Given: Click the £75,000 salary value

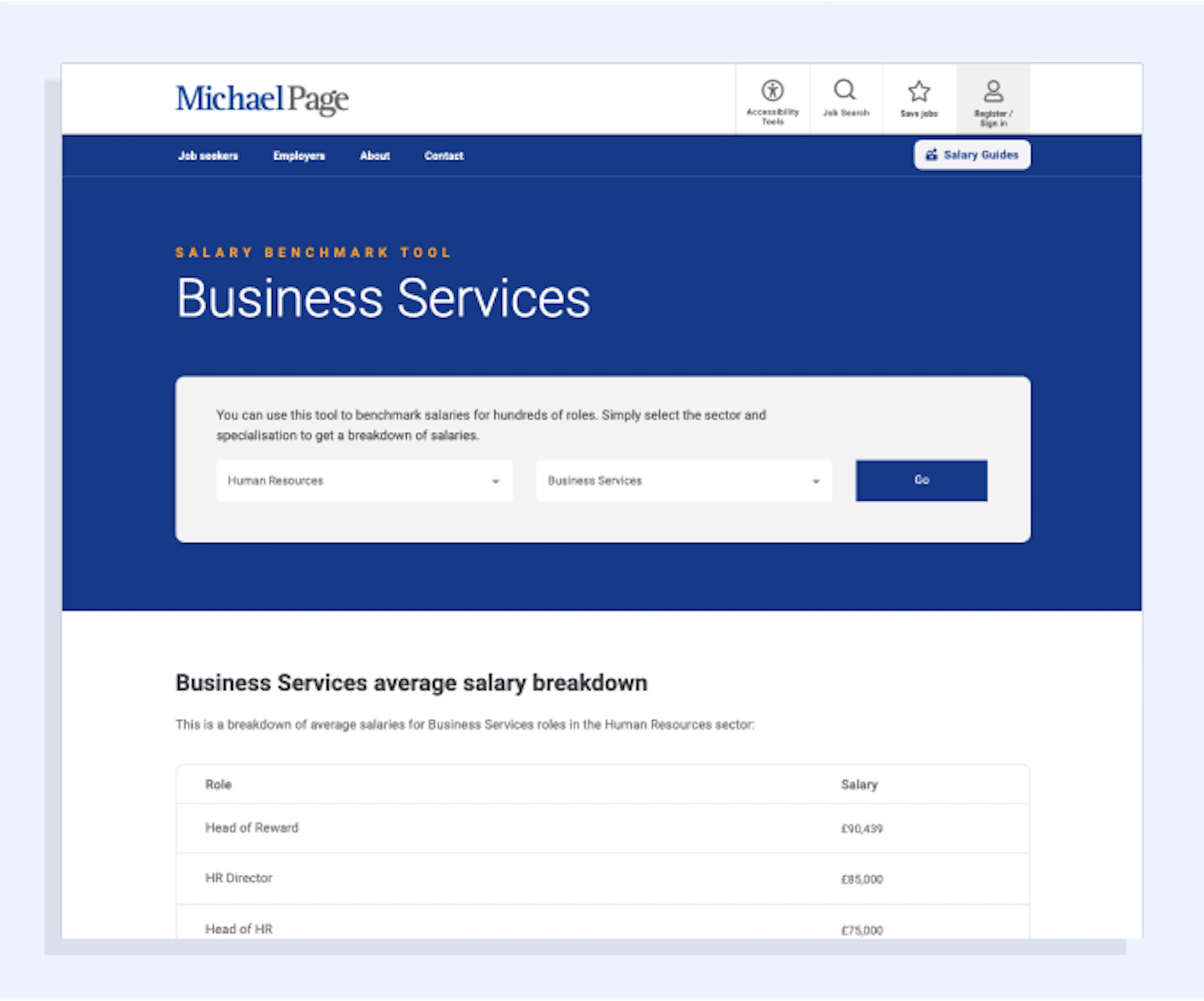Looking at the screenshot, I should pos(862,930).
